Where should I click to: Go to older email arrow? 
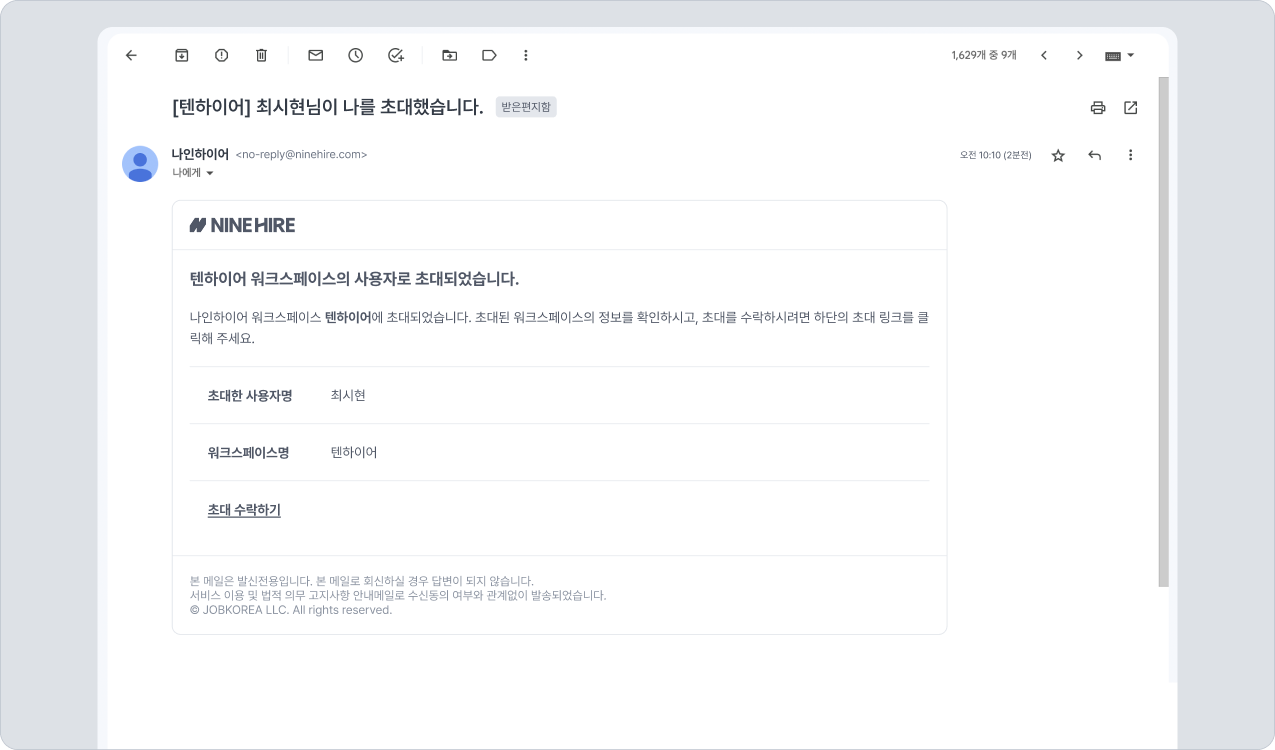click(x=1079, y=55)
